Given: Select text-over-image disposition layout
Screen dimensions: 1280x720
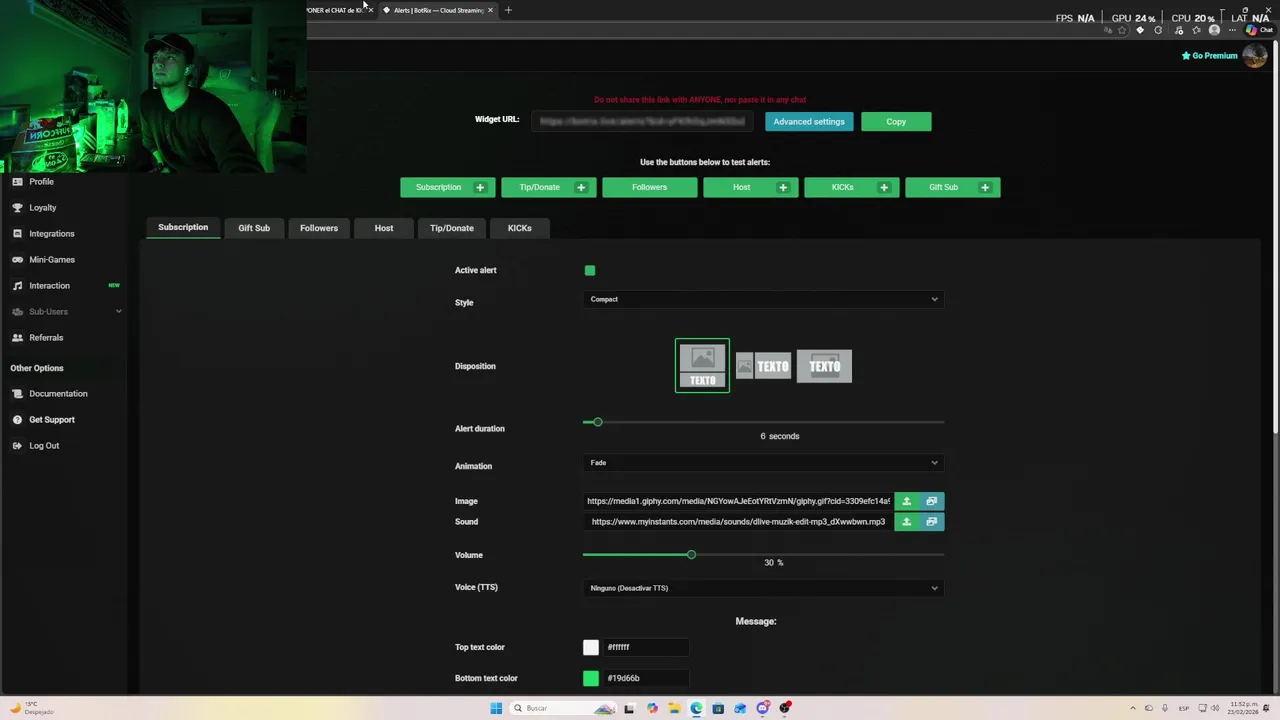Looking at the screenshot, I should point(824,366).
